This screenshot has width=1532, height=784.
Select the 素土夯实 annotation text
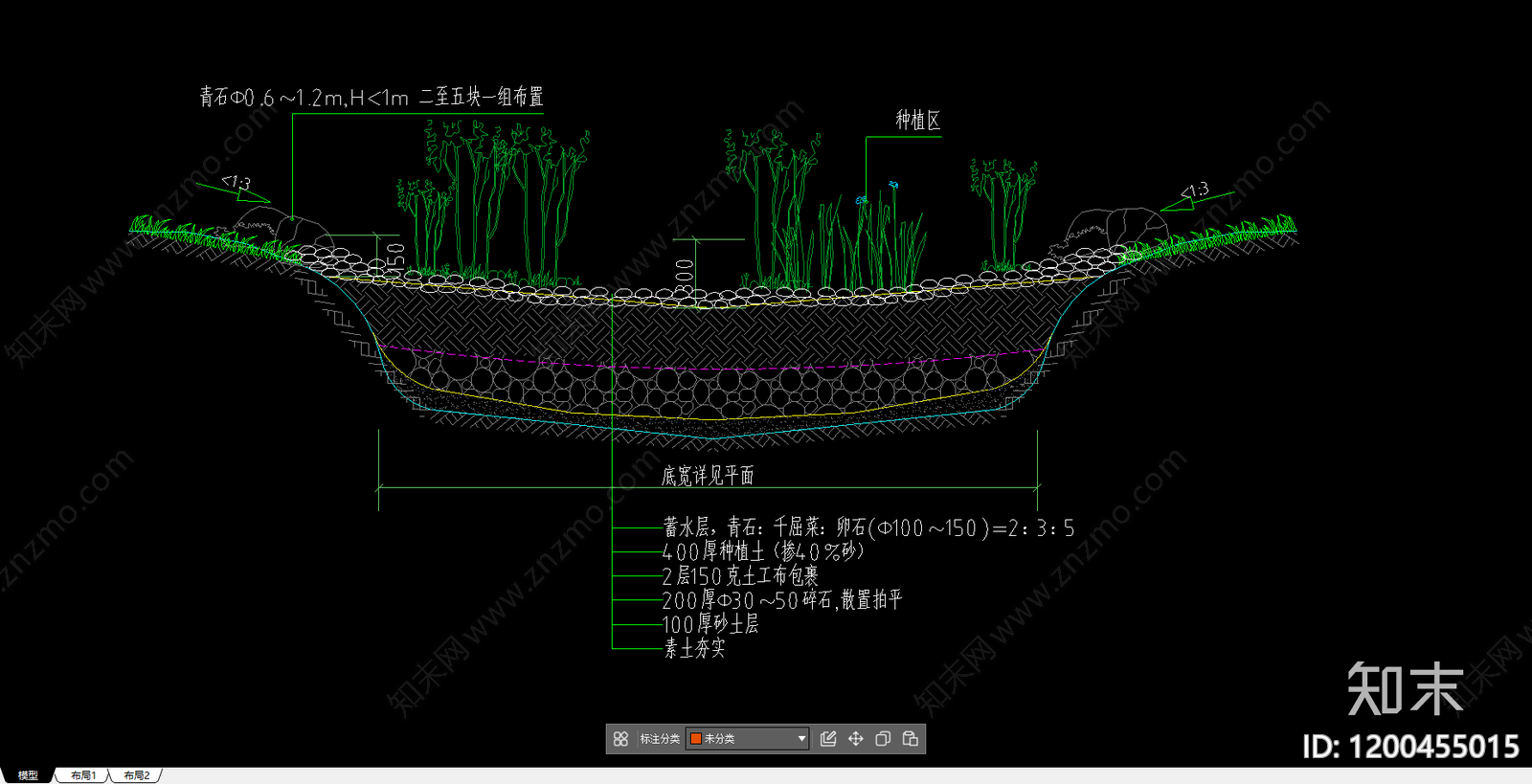(694, 648)
